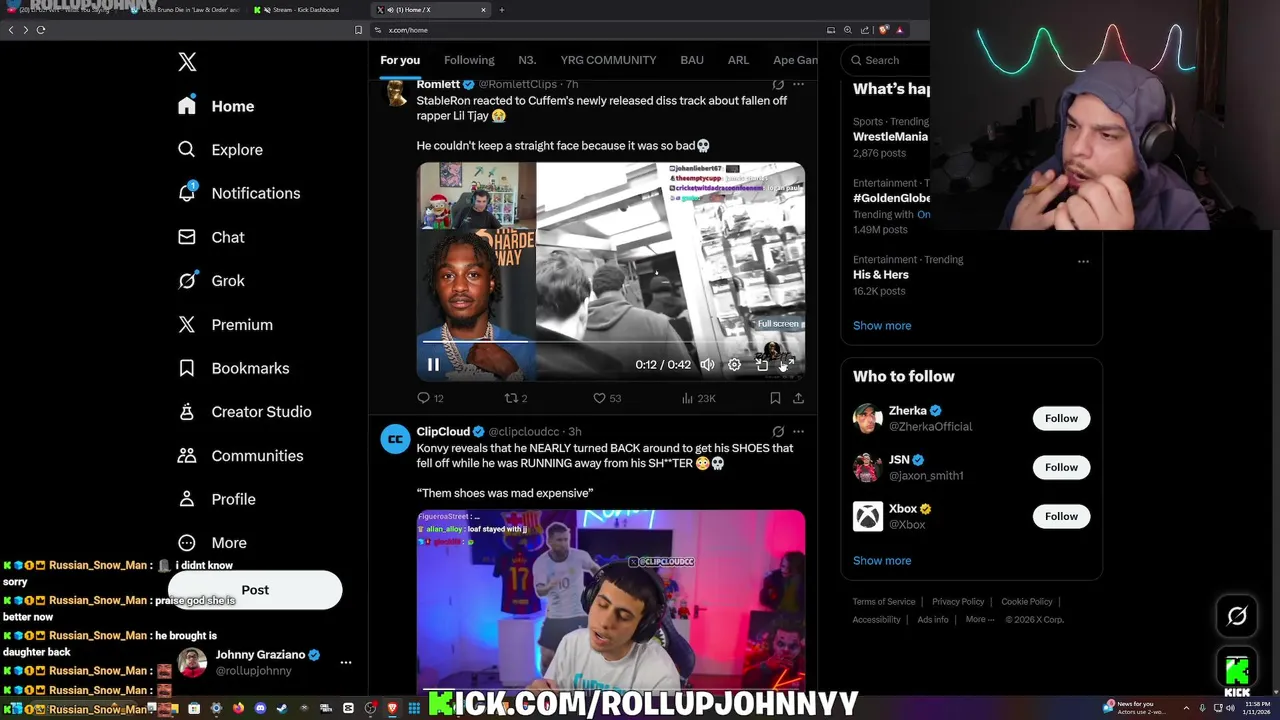Play the ClipCloud Konvy video thumbnail
This screenshot has width=1280, height=720.
point(611,600)
